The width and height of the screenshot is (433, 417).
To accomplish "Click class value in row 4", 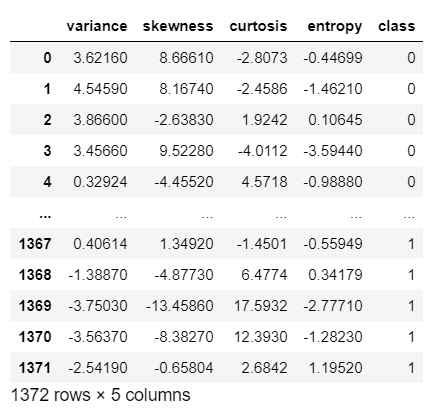I will (x=411, y=182).
